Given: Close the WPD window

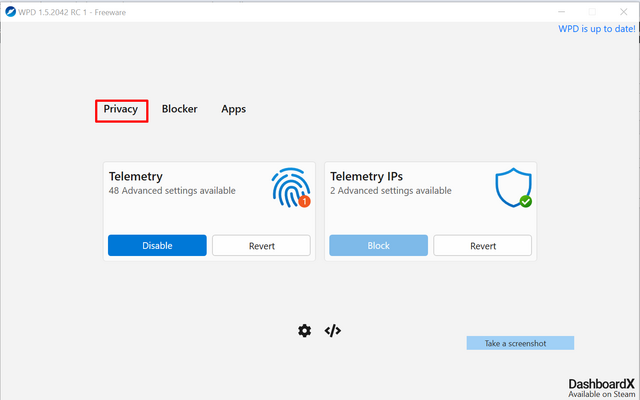Looking at the screenshot, I should click(624, 12).
